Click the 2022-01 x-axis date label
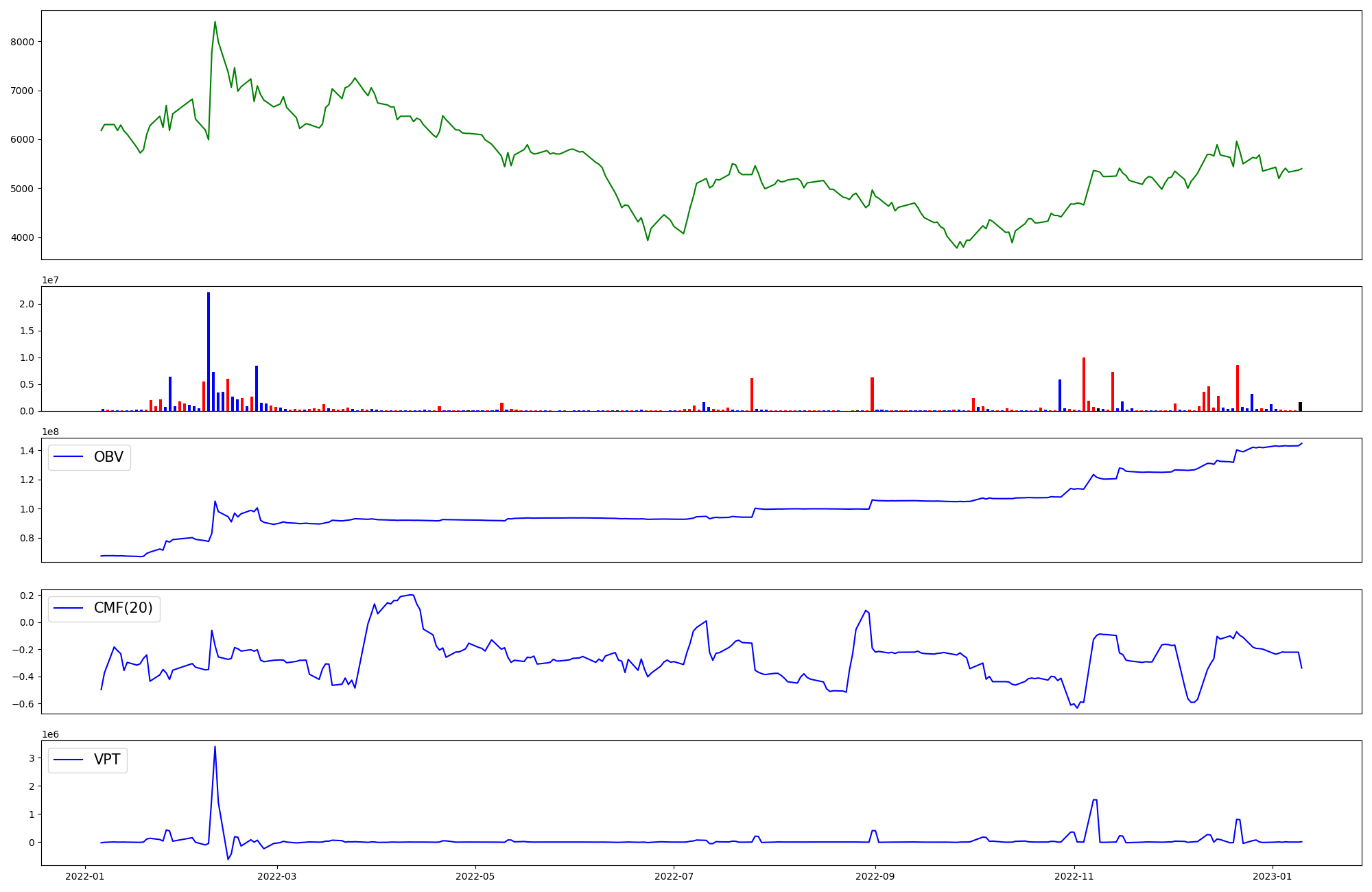Image resolution: width=1372 pixels, height=892 pixels. pos(85,876)
